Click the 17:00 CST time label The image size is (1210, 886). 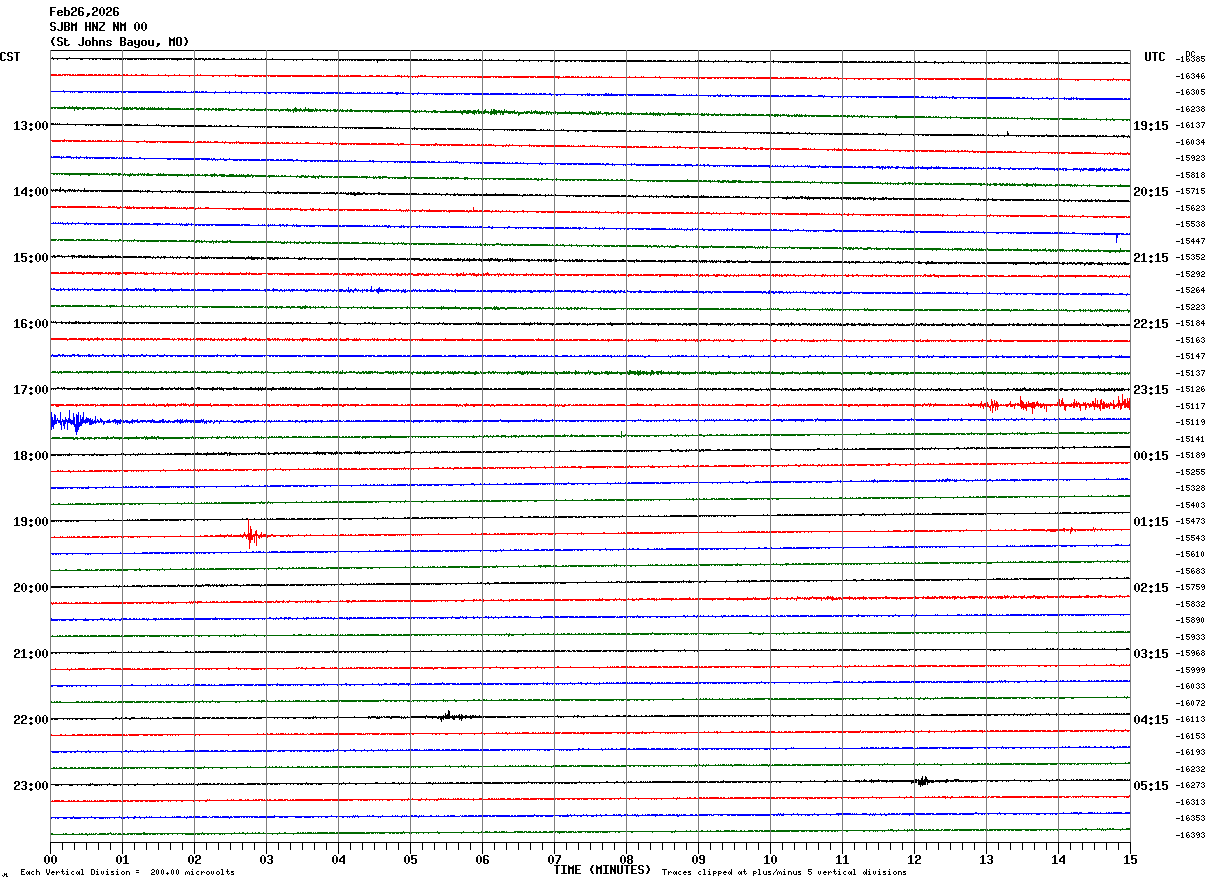click(x=30, y=390)
